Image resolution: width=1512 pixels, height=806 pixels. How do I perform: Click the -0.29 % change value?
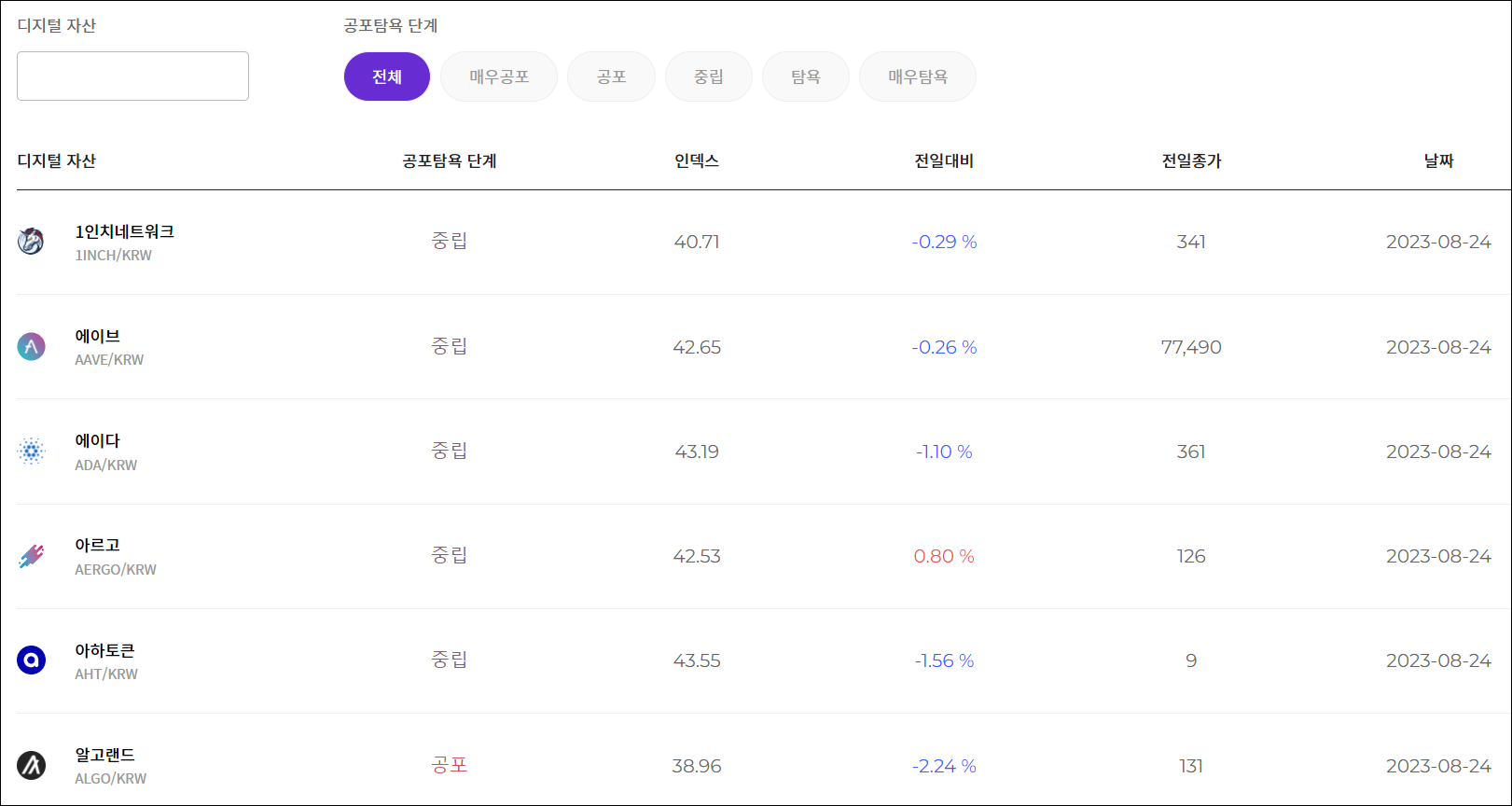tap(944, 242)
